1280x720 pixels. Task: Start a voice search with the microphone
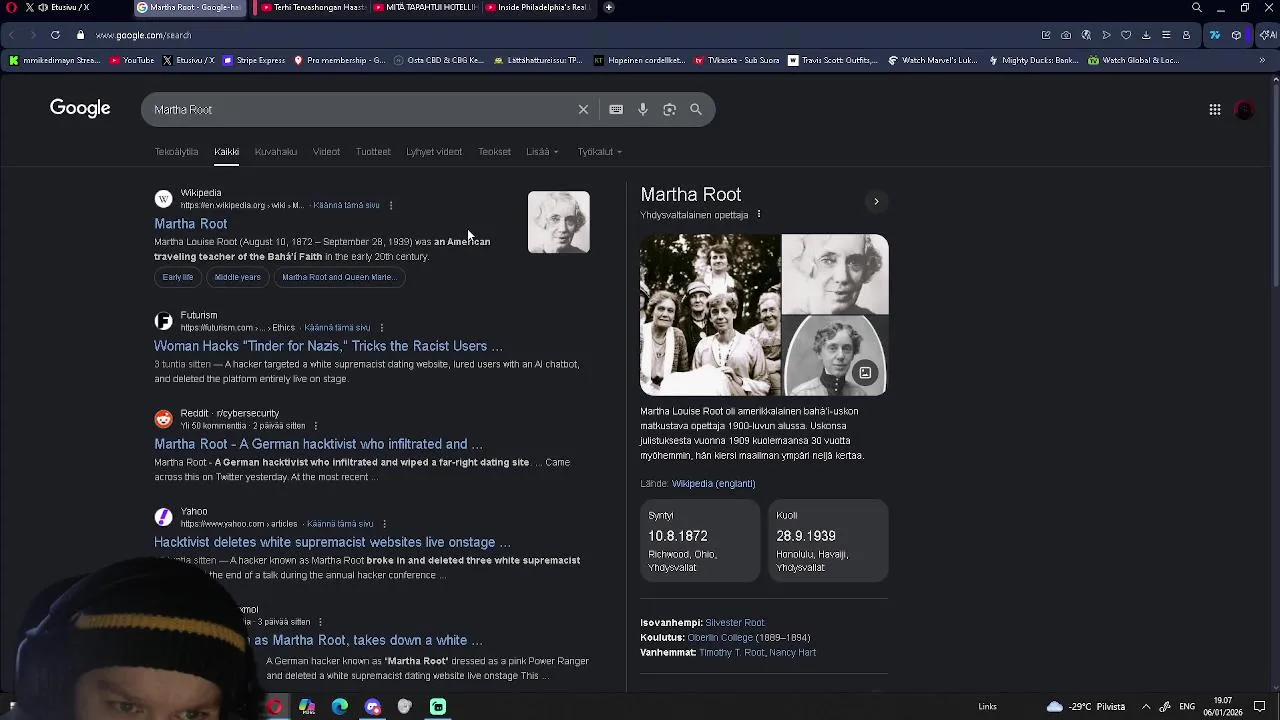pos(643,110)
